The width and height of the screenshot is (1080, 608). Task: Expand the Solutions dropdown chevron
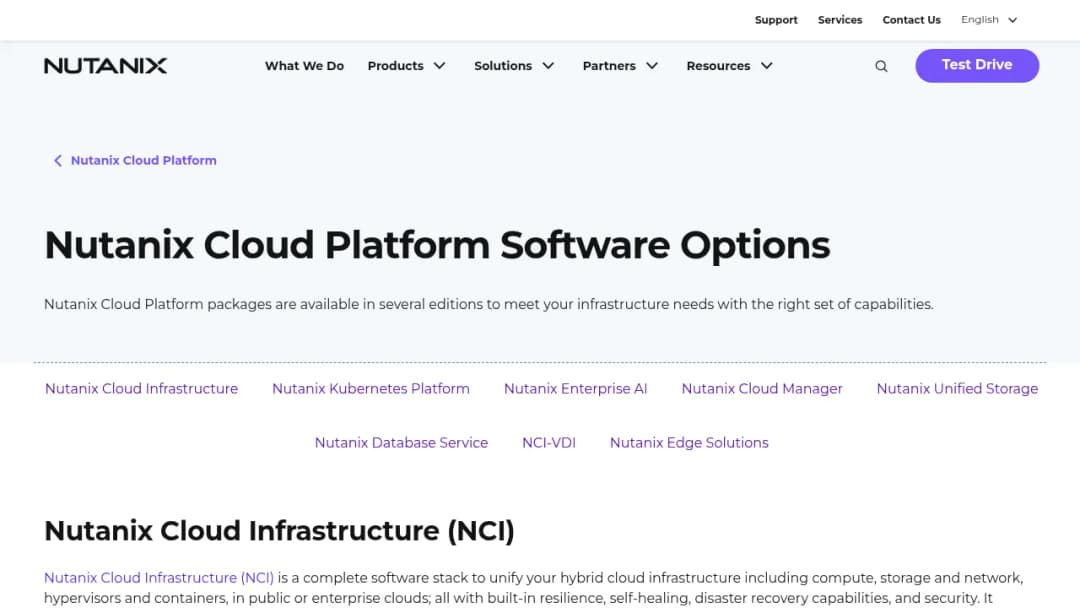(x=548, y=65)
